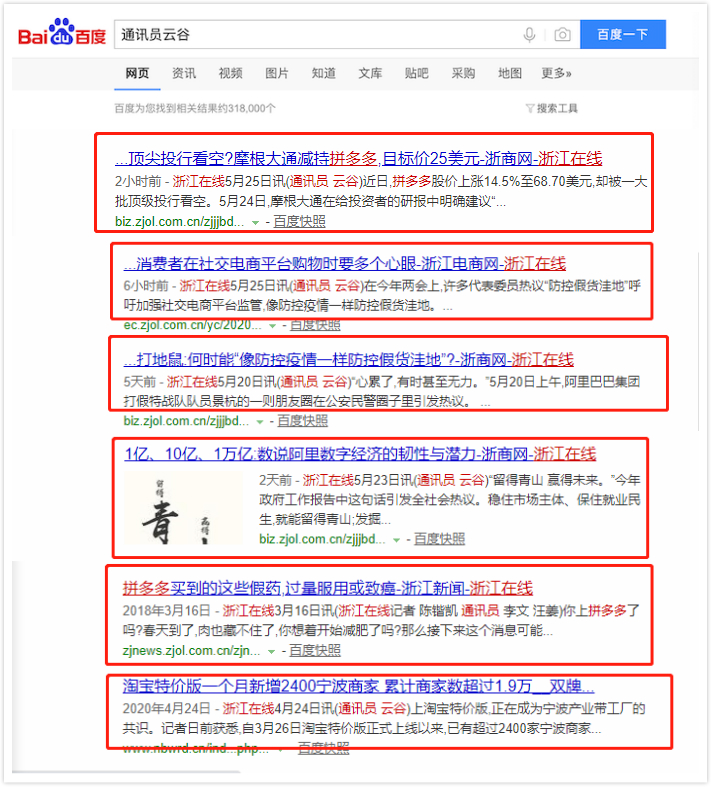Viewport: 711px width, 787px height.
Task: Expand arrow beside zjnews.zjol.com.cn result URL
Action: click(x=271, y=651)
